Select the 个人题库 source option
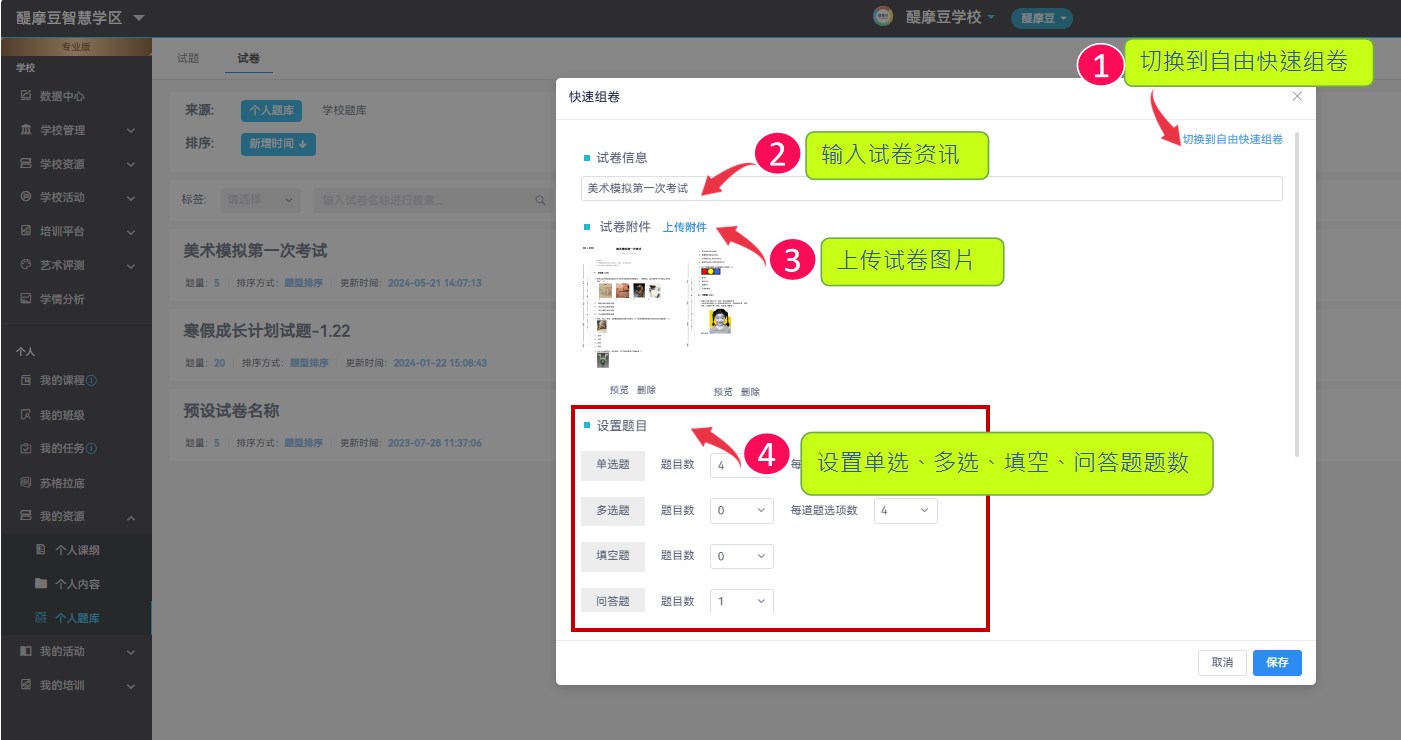Image resolution: width=1401 pixels, height=740 pixels. pos(271,111)
